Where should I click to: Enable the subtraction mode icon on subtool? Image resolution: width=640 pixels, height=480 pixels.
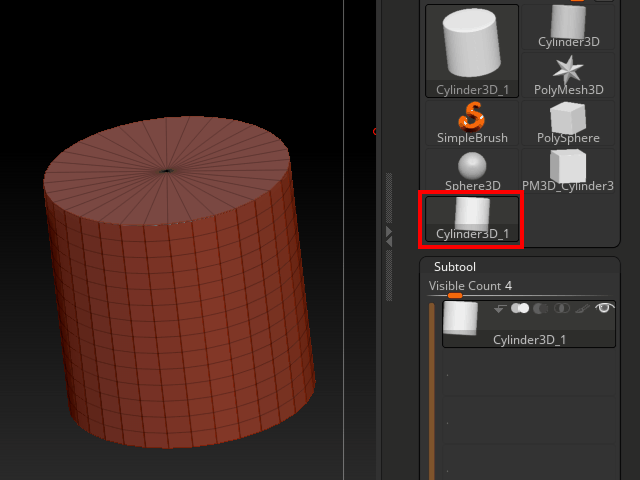541,309
